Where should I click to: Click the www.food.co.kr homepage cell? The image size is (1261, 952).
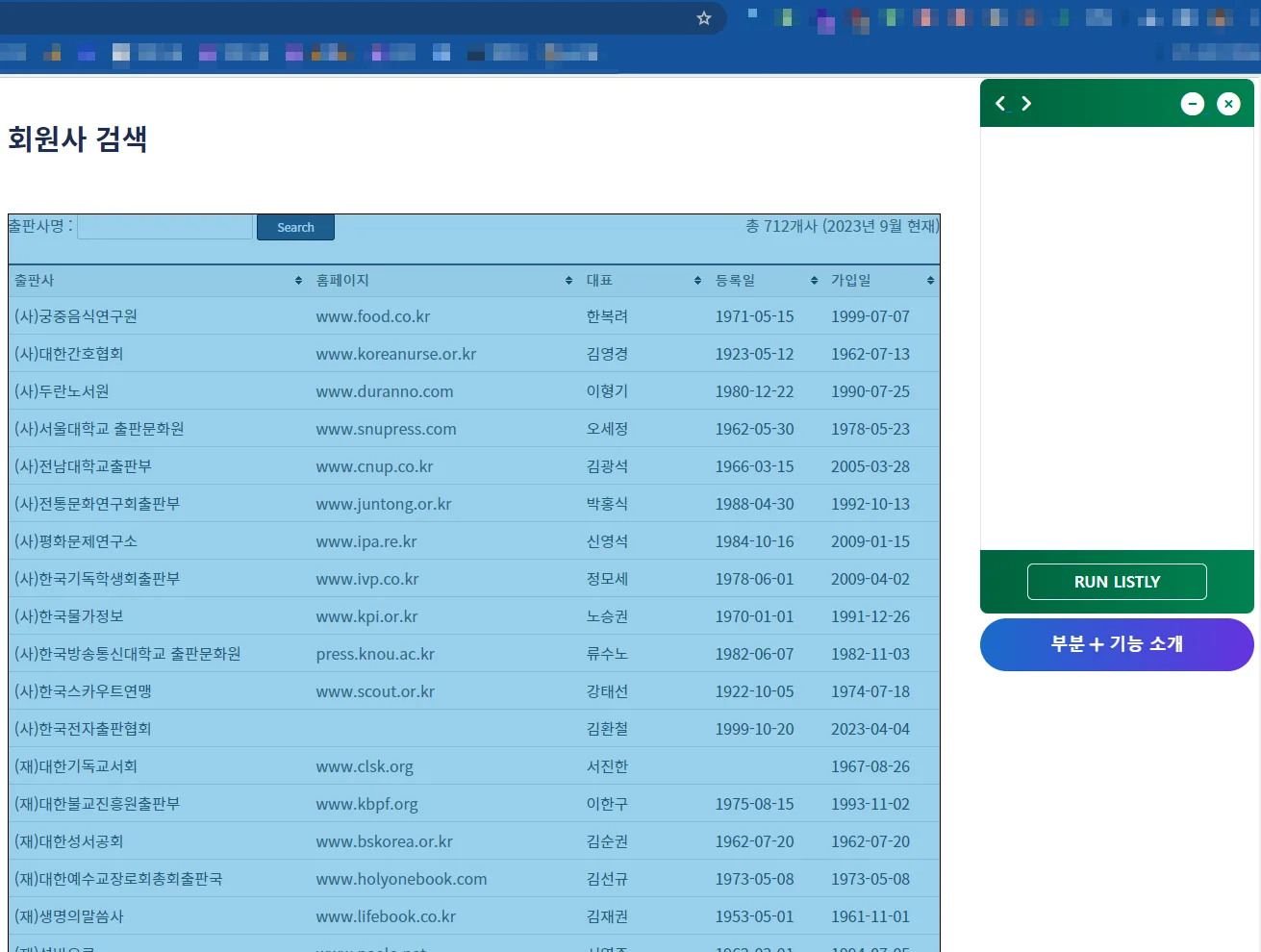[x=373, y=316]
